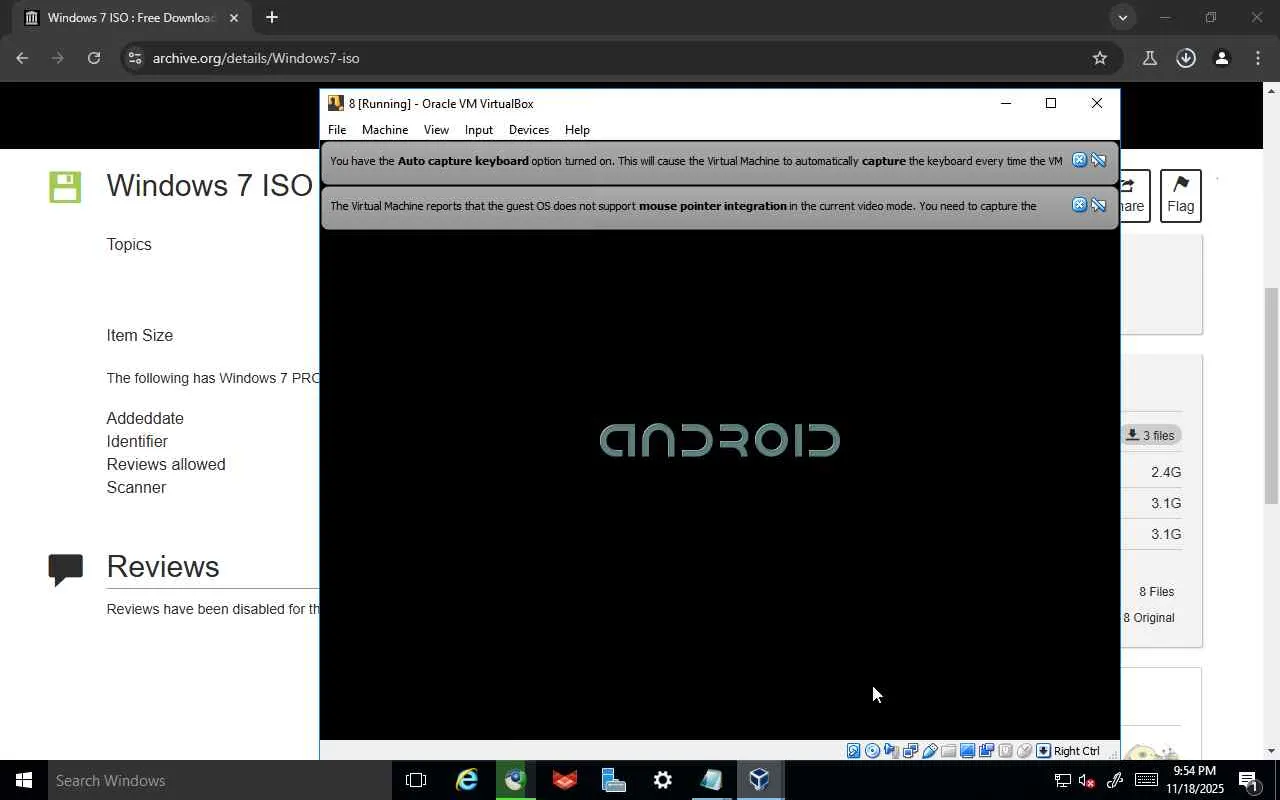Click the USB devices status icon
Screen dimensions: 1280x800
point(930,751)
